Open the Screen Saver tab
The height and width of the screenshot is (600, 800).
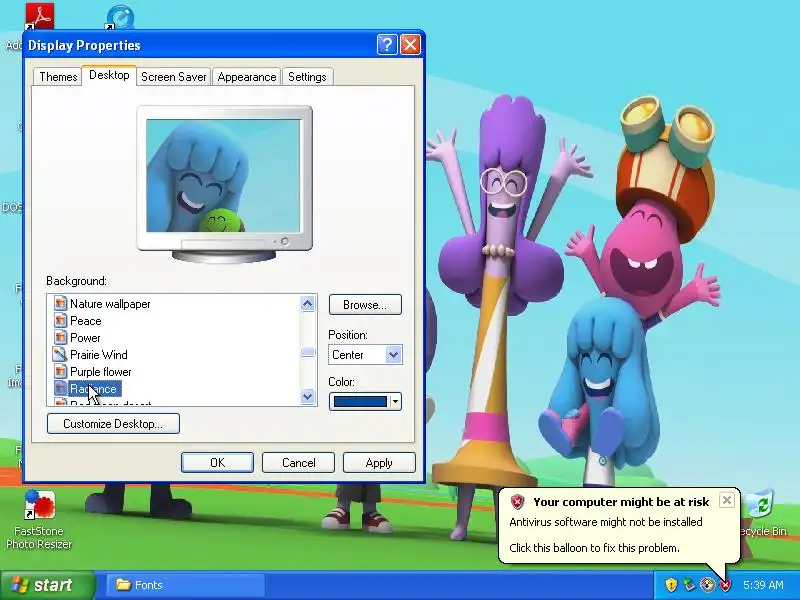pos(173,77)
